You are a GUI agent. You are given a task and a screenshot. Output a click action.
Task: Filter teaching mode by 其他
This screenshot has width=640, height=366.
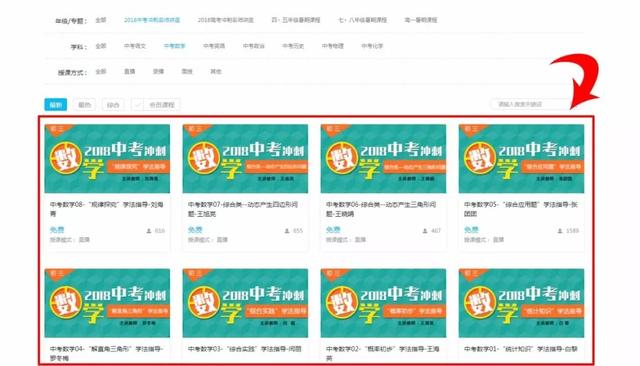coord(216,71)
